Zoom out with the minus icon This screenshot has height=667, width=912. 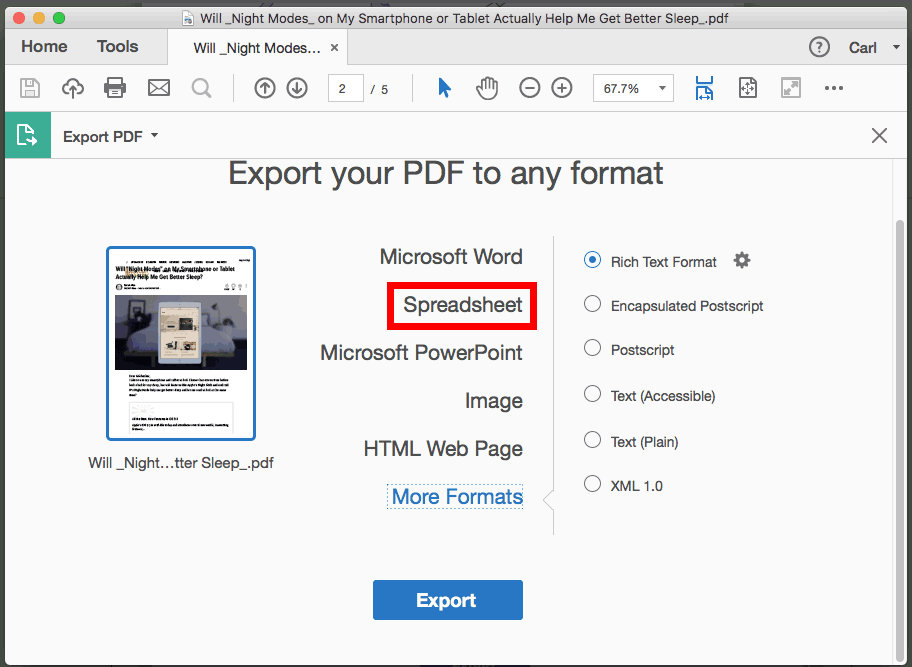point(529,88)
